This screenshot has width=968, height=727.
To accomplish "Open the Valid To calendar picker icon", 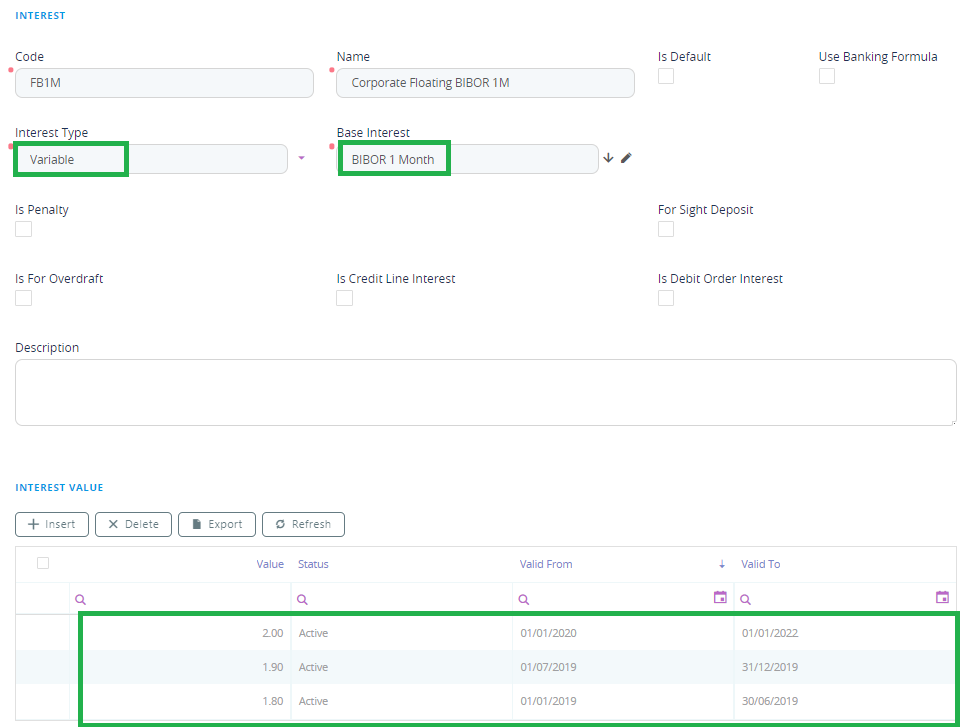I will (942, 597).
